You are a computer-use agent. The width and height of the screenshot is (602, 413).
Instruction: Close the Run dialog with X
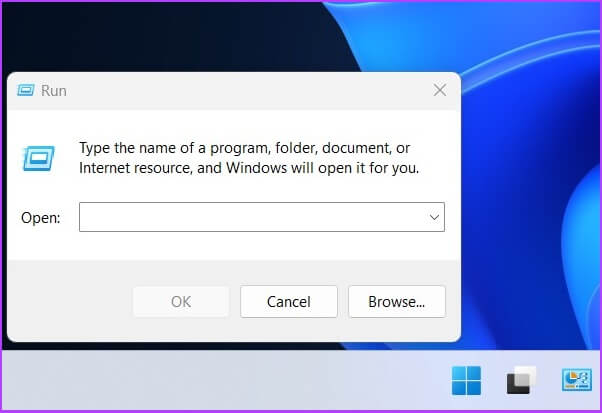coord(440,91)
